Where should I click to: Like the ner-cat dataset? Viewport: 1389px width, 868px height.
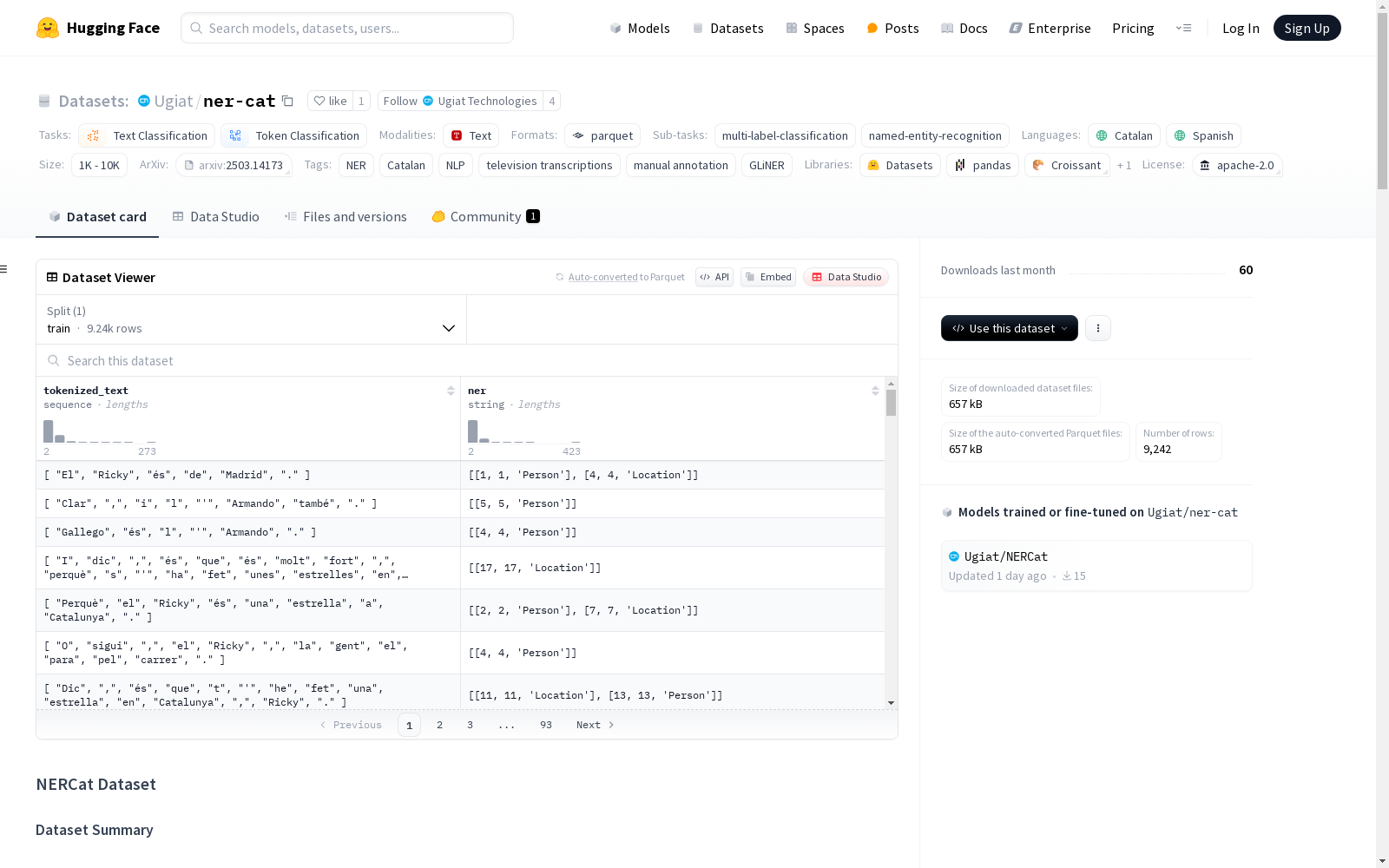point(331,101)
